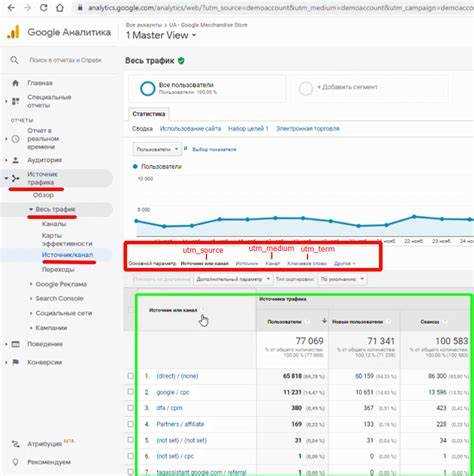Image resolution: width=474 pixels, height=476 pixels.
Task: Click the Partners / affiliate source link
Action: pos(180,424)
